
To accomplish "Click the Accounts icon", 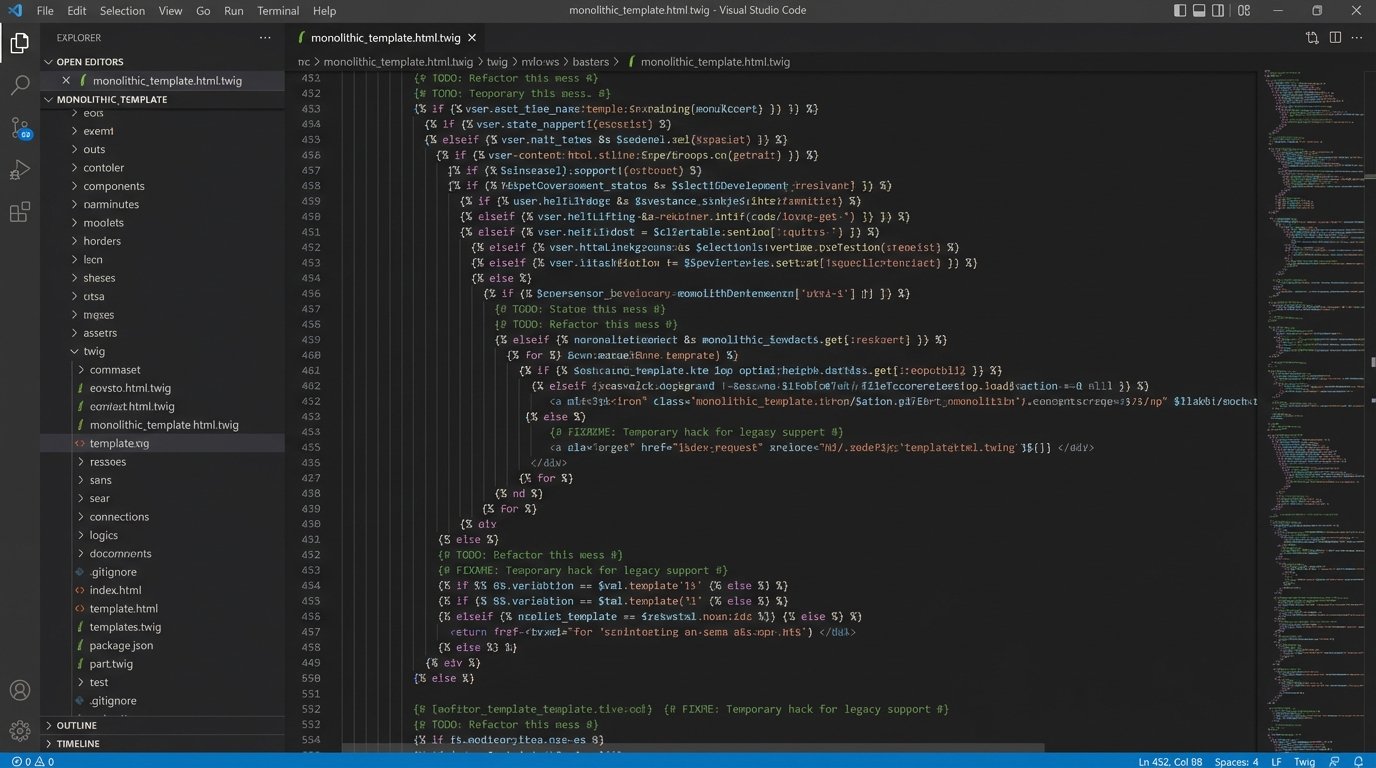I will tap(19, 690).
